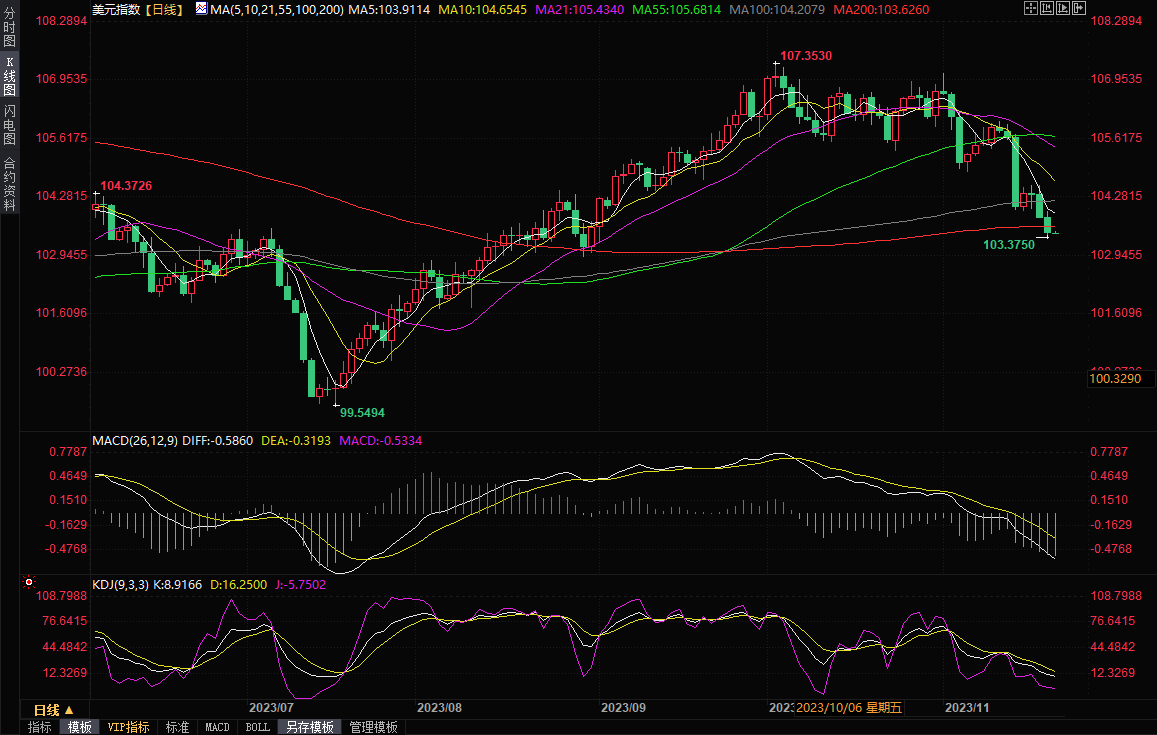This screenshot has height=735, width=1157.
Task: Expand the 日线 period selector arrow
Action: tap(69, 709)
